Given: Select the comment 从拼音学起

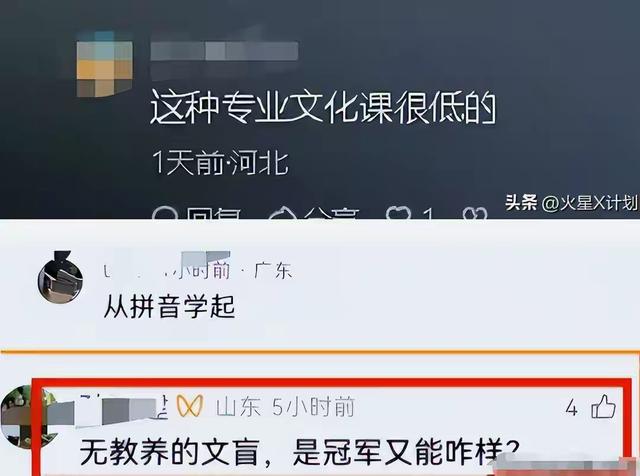Looking at the screenshot, I should tap(169, 306).
